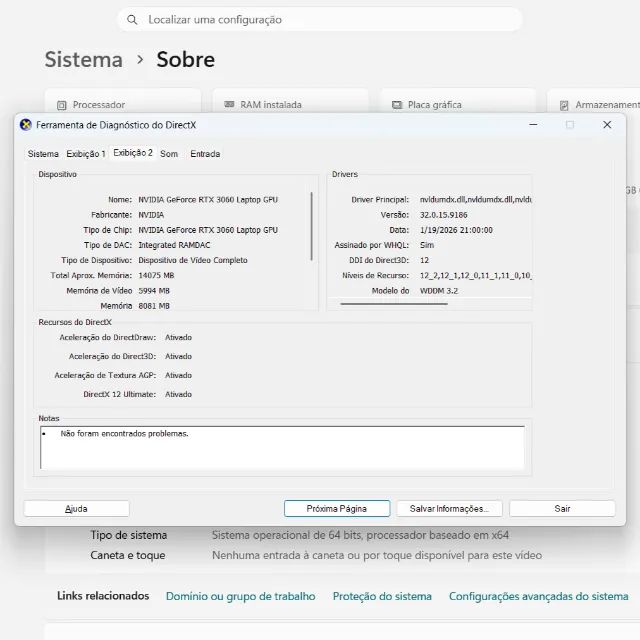
Task: Click the Nome value RTX 3060 Laptop GPU
Action: [208, 200]
